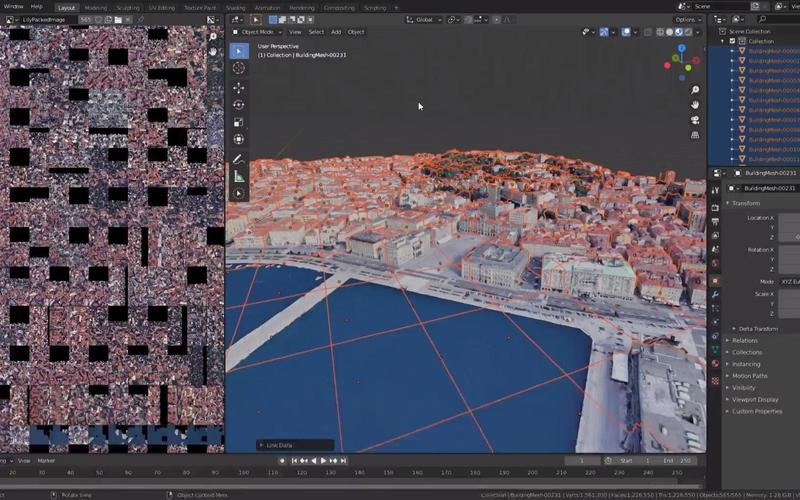Switch to rendered shading

click(688, 32)
